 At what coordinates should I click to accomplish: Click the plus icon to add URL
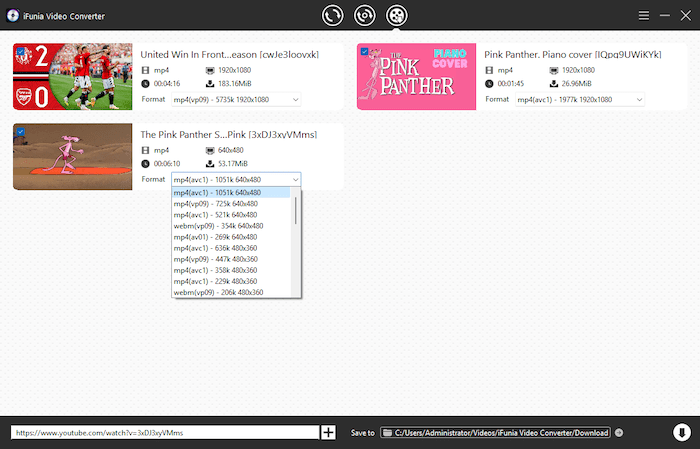(328, 432)
